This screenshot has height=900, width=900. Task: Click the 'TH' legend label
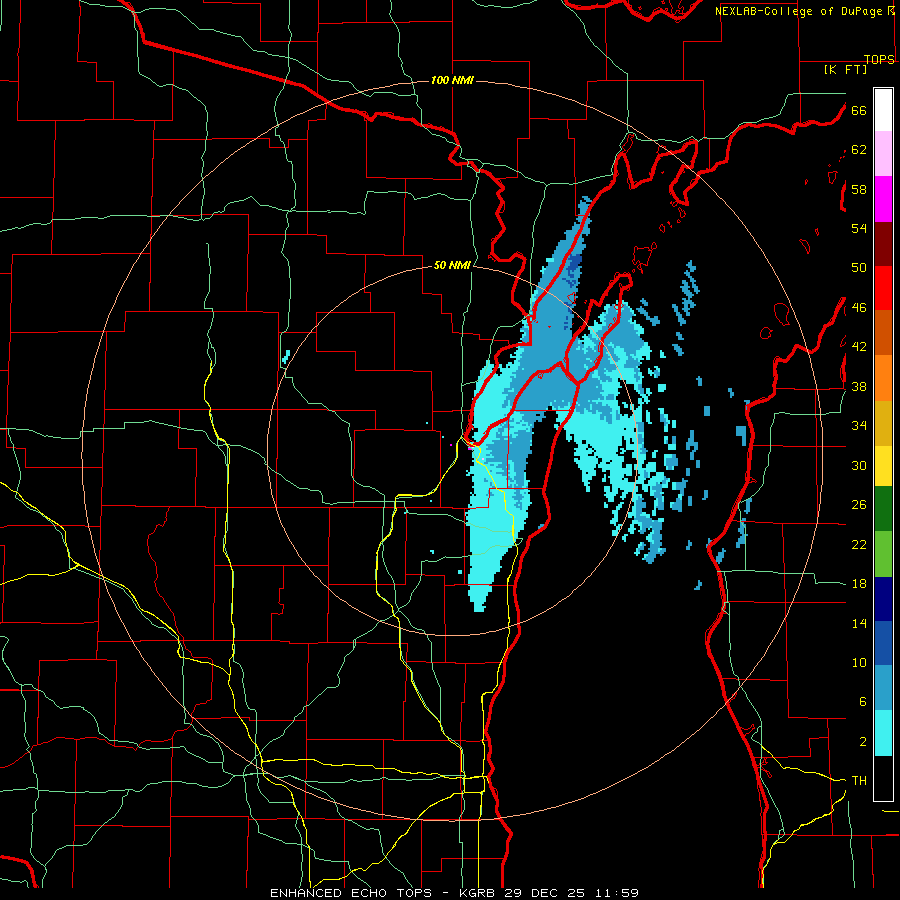(859, 781)
